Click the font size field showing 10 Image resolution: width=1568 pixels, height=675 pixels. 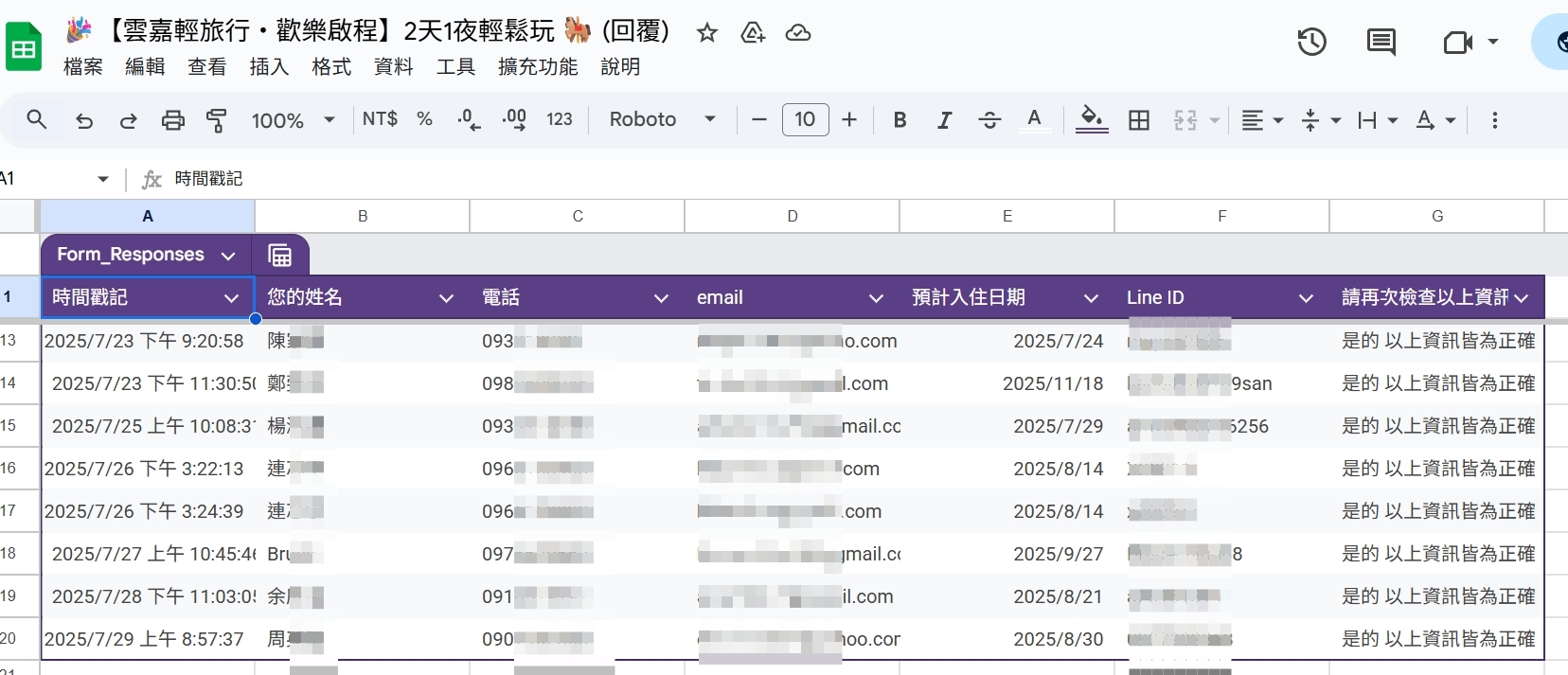(x=805, y=119)
